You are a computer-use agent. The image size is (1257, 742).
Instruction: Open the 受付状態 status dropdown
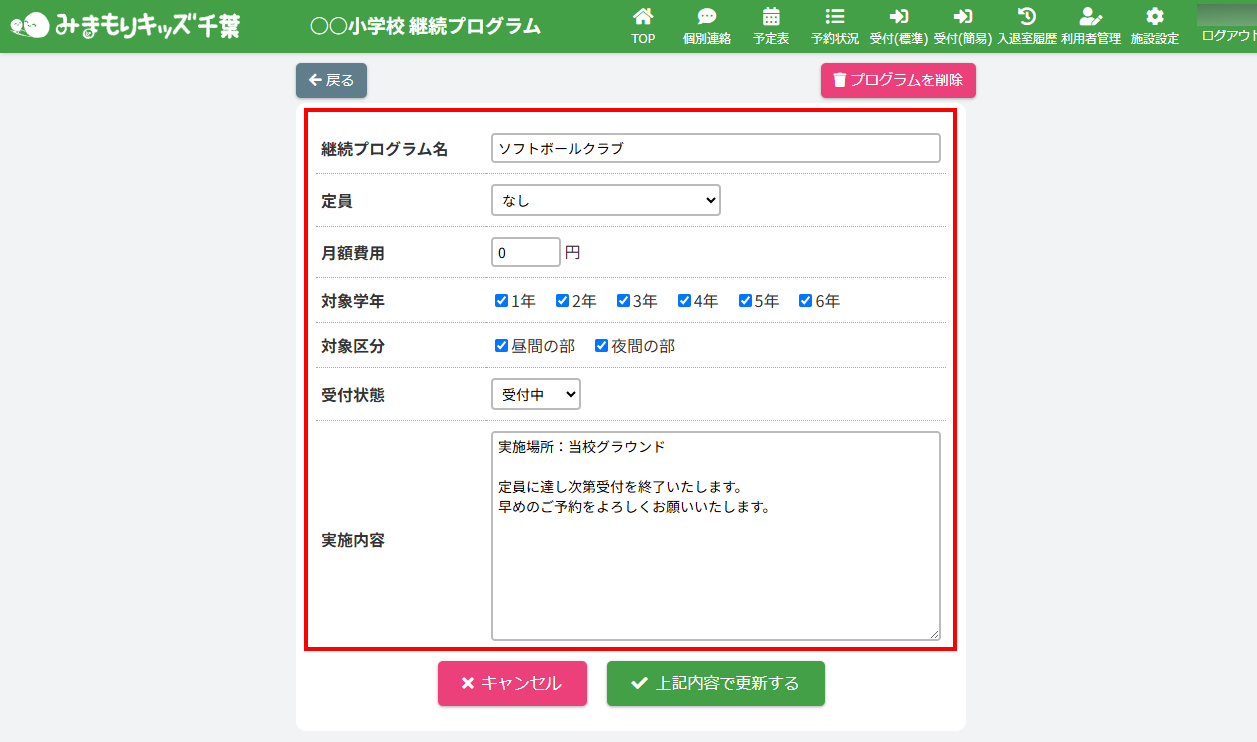[535, 394]
